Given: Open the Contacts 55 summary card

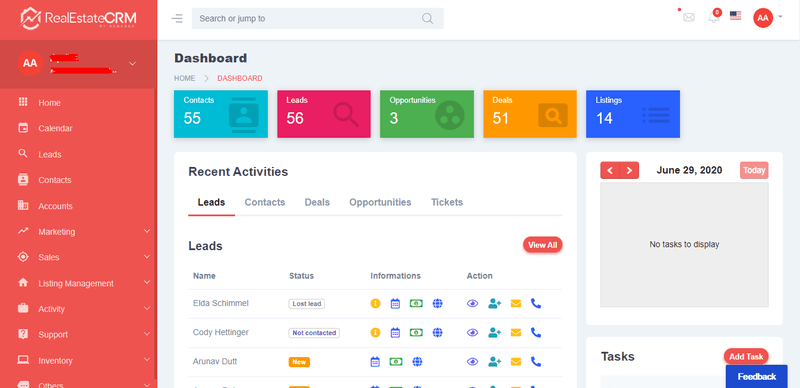Looking at the screenshot, I should pos(220,114).
